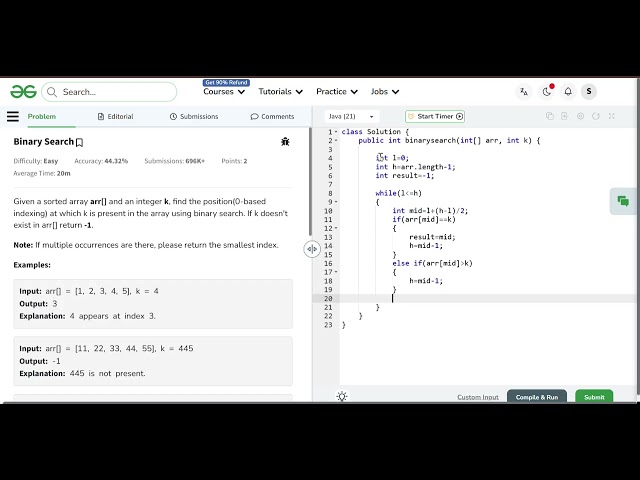The image size is (640, 480).
Task: Click the lightbulb hint icon
Action: click(x=342, y=396)
